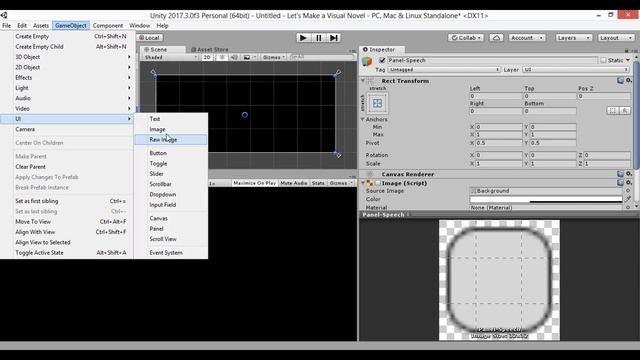The width and height of the screenshot is (640, 360).
Task: Open Rect Transform help book icon
Action: [x=620, y=80]
